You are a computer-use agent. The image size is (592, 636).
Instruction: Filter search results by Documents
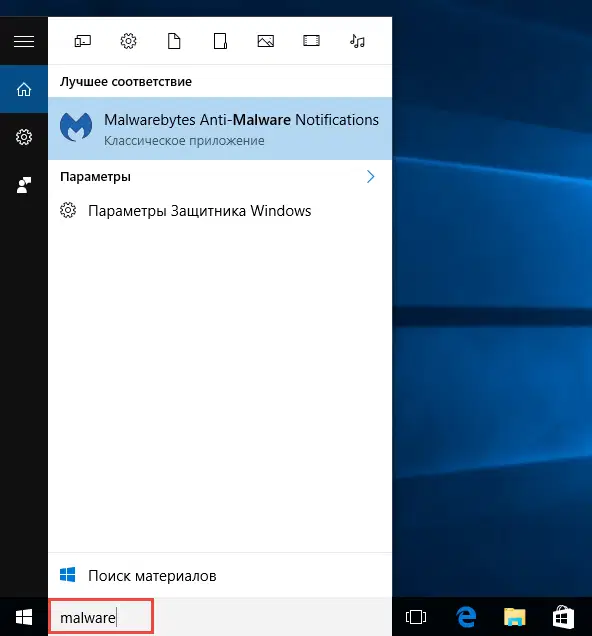point(174,41)
